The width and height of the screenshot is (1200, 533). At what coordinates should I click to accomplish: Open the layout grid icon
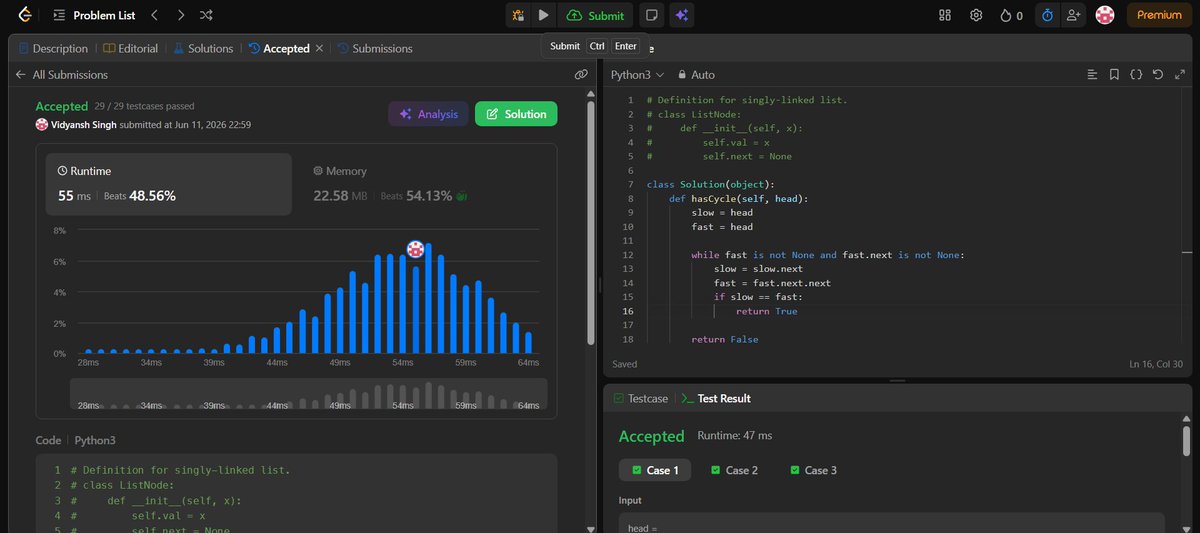coord(945,15)
